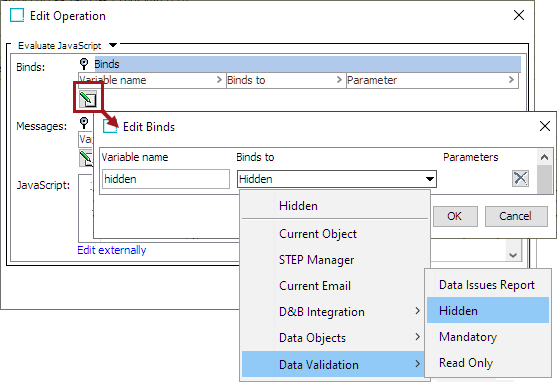This screenshot has width=557, height=385.
Task: Click the edit Binds pencil icon
Action: 87,99
